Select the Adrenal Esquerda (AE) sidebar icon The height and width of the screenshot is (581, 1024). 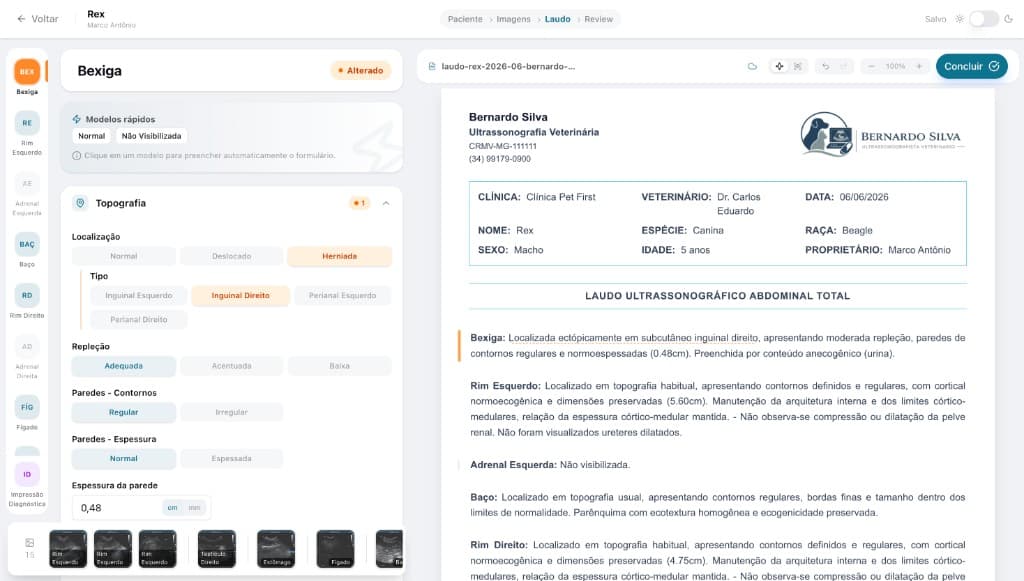27,183
